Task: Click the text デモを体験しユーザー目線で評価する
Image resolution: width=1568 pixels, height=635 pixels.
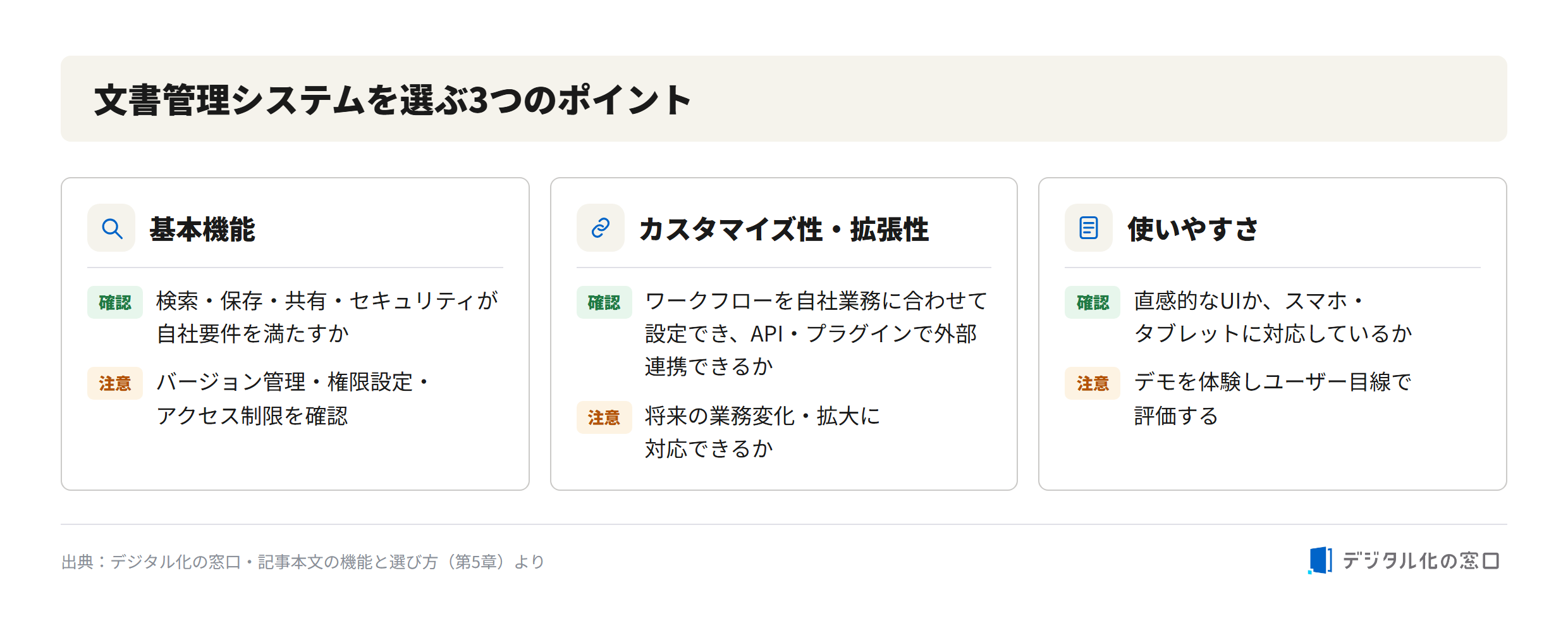Action: click(x=1273, y=398)
